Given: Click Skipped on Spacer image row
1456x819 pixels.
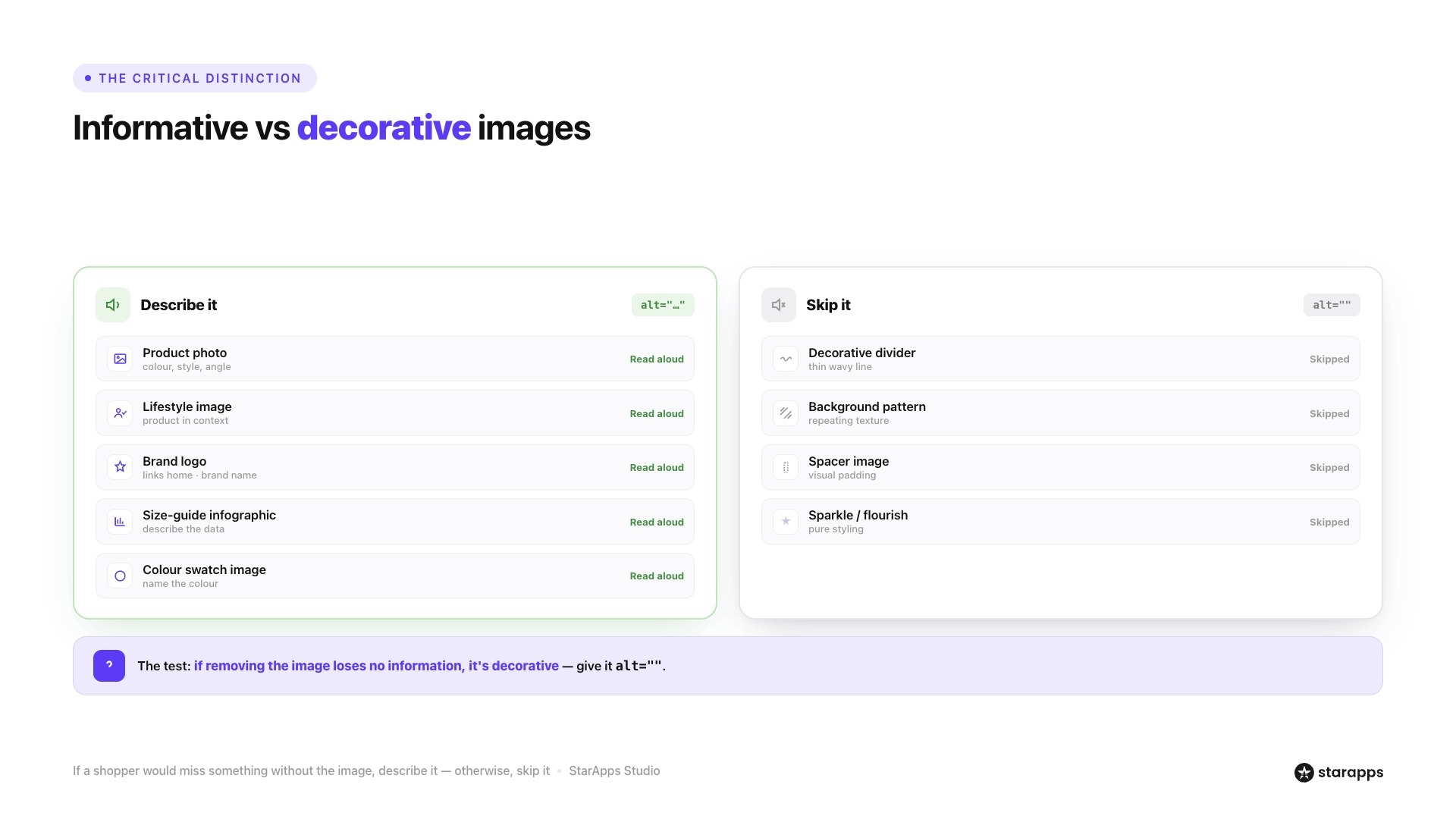Looking at the screenshot, I should coord(1329,468).
